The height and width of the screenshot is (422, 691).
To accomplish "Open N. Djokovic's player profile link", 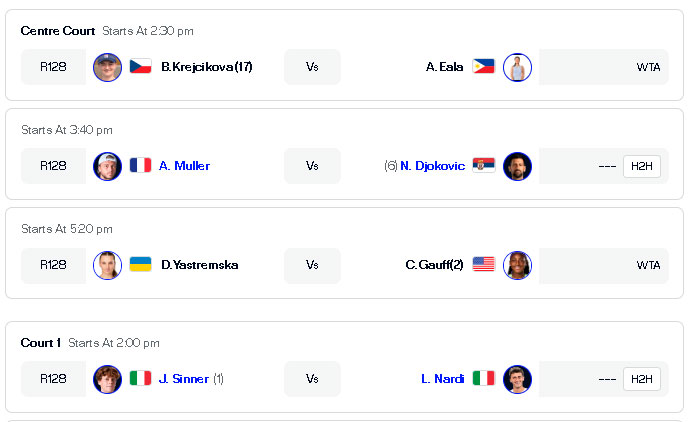I will click(432, 166).
